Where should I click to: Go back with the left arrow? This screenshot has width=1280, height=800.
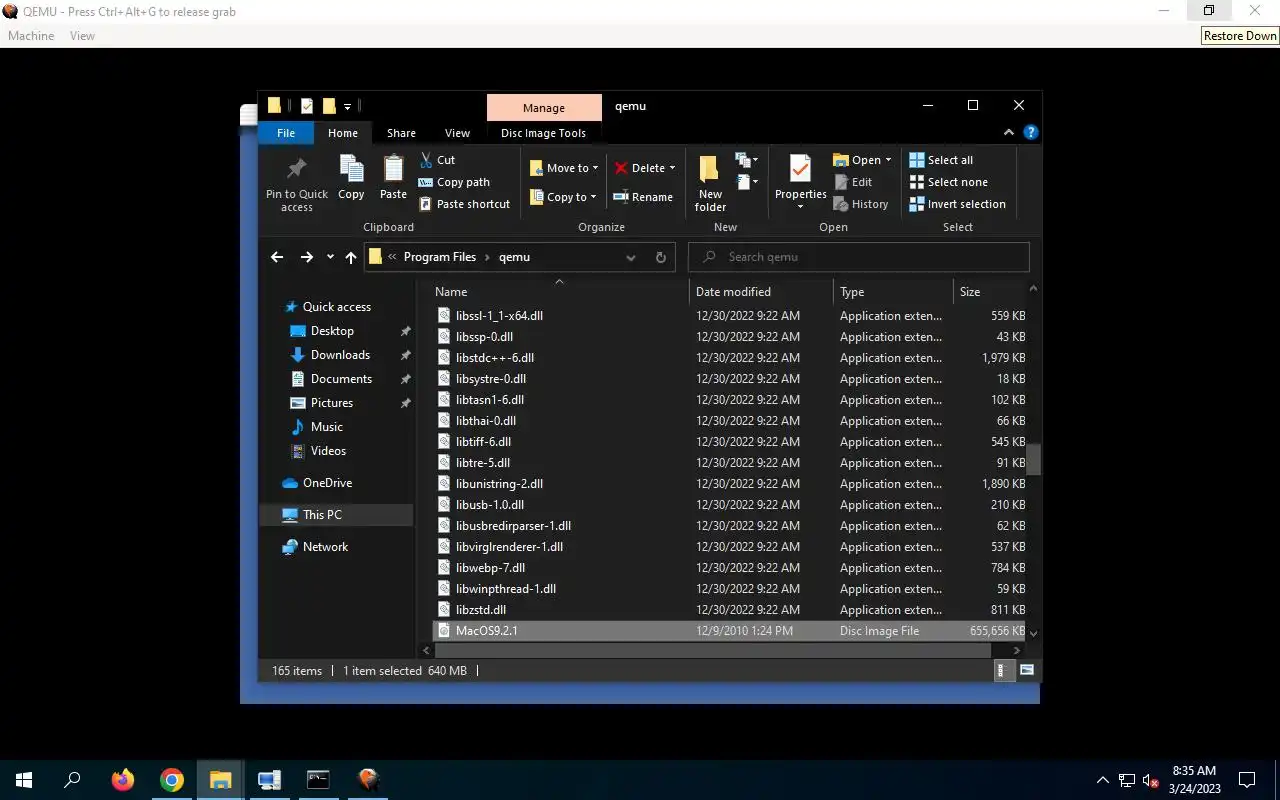277,257
